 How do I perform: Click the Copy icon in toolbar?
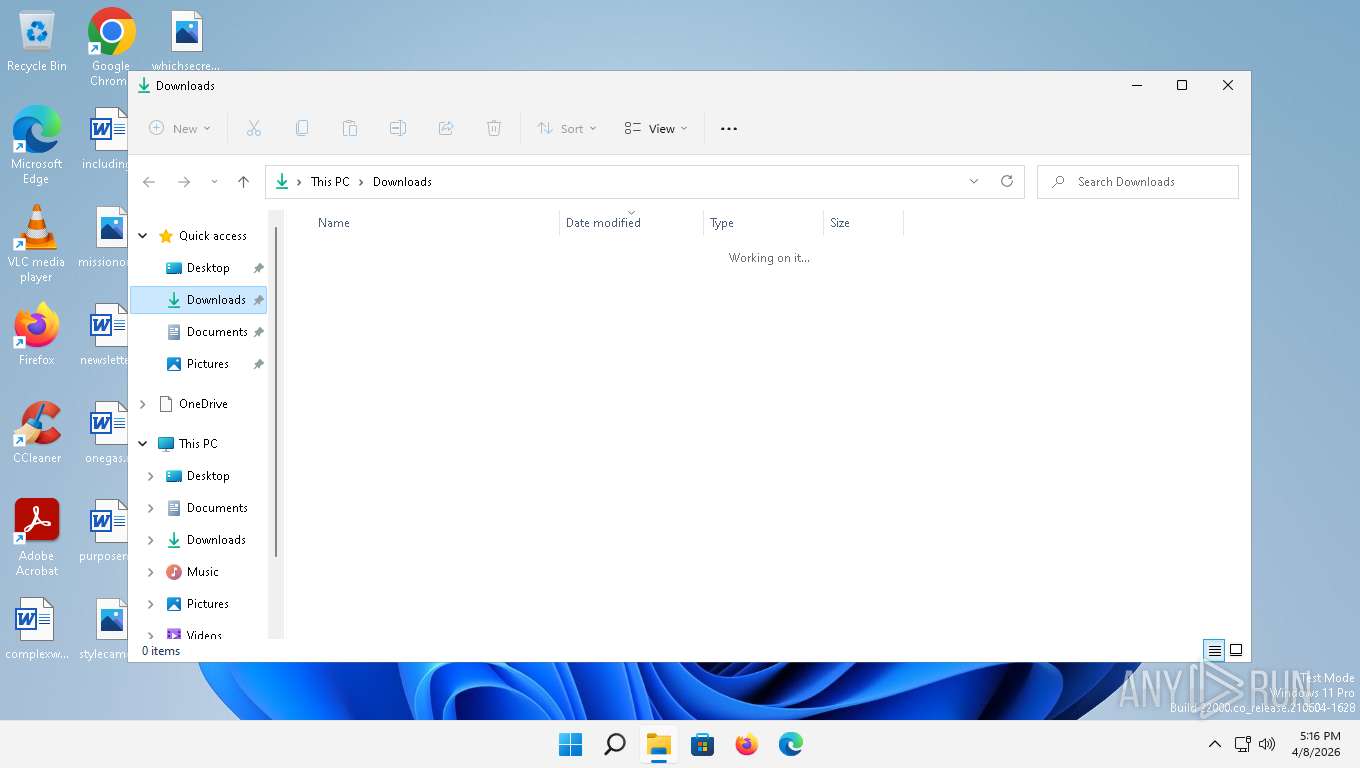[302, 128]
